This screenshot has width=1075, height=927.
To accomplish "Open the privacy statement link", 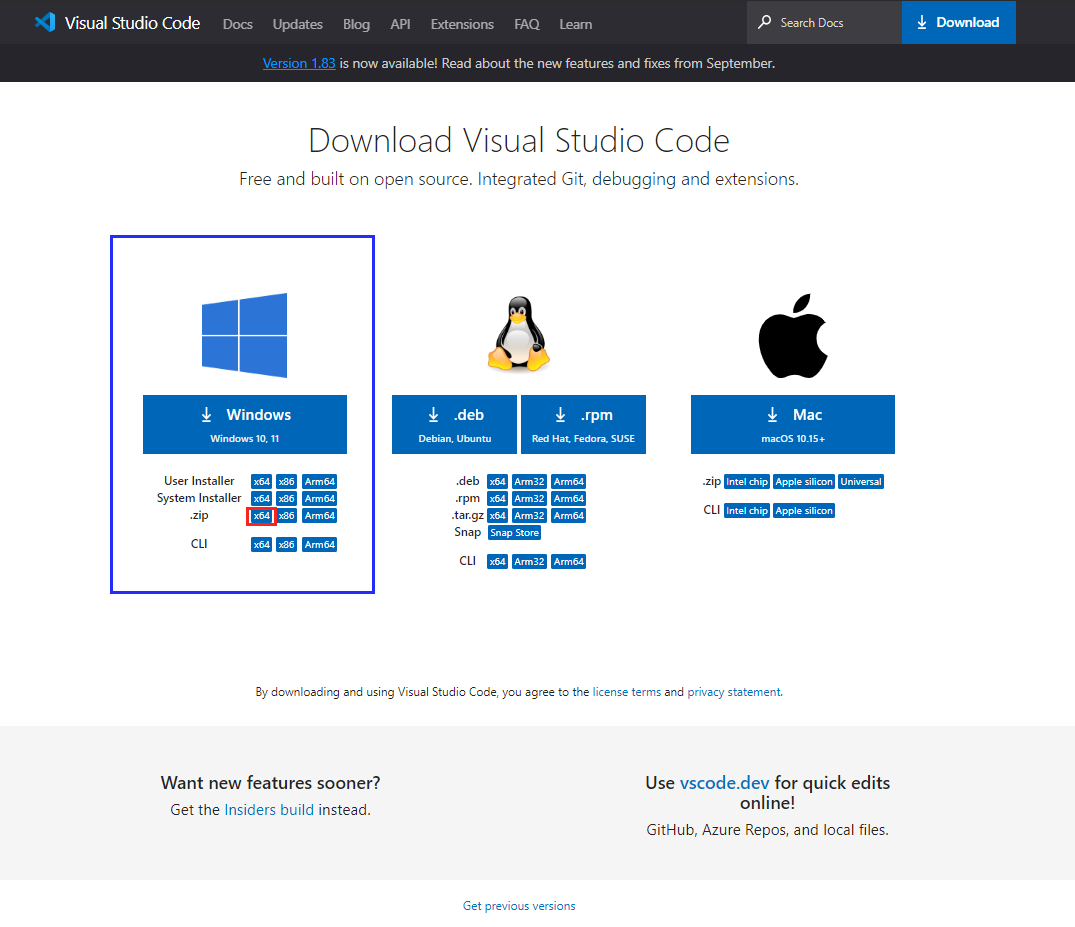I will [x=734, y=692].
